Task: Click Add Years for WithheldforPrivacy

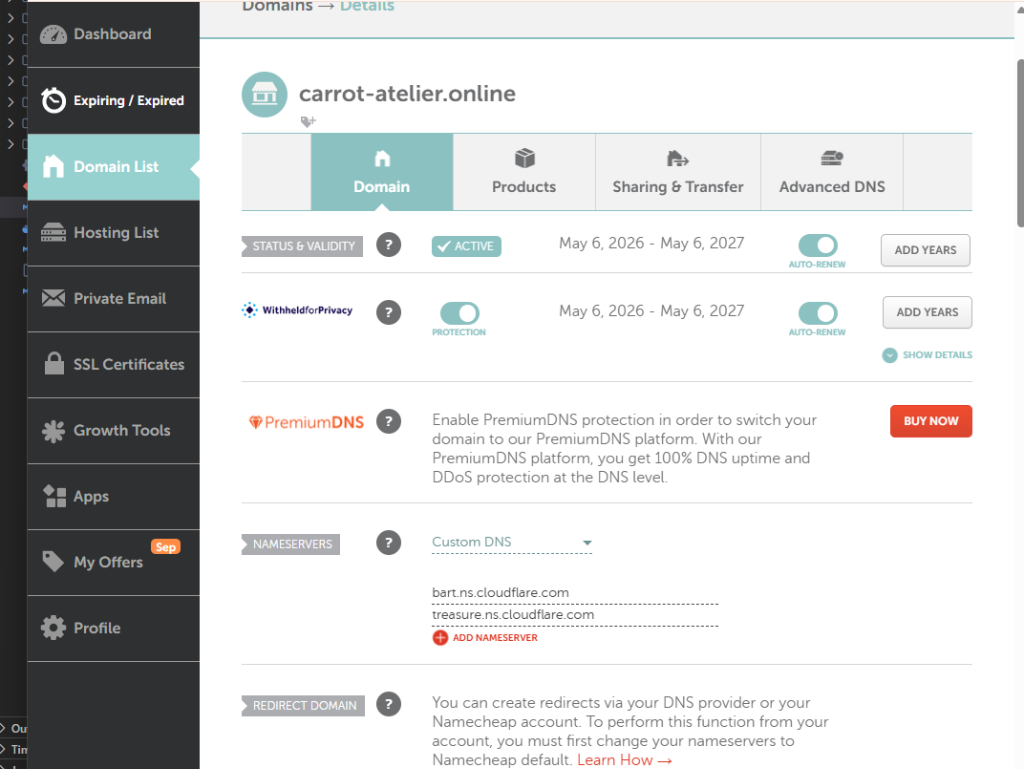Action: (x=927, y=312)
